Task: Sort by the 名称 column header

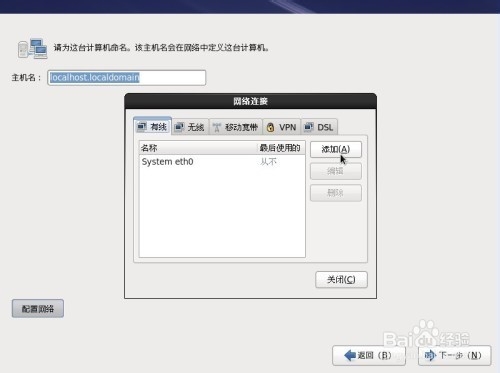Action: [198, 148]
